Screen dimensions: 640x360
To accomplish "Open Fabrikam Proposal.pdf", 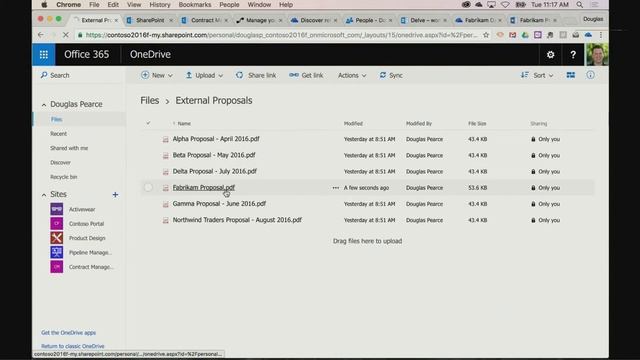I will point(204,187).
